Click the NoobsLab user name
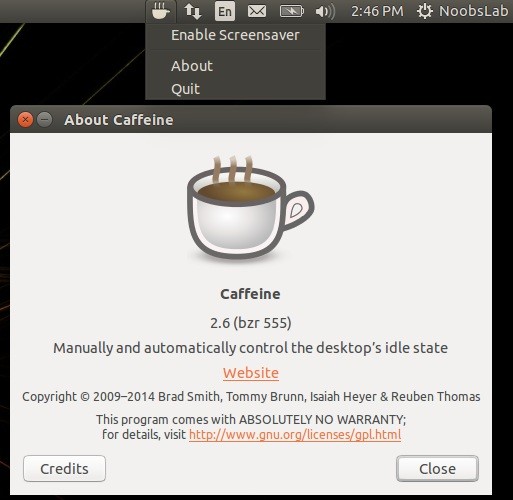The width and height of the screenshot is (513, 500). [x=474, y=11]
